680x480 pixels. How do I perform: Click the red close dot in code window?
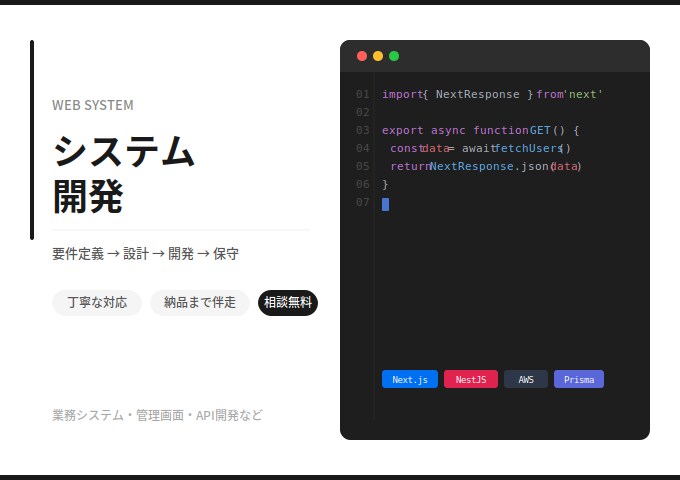tap(362, 56)
